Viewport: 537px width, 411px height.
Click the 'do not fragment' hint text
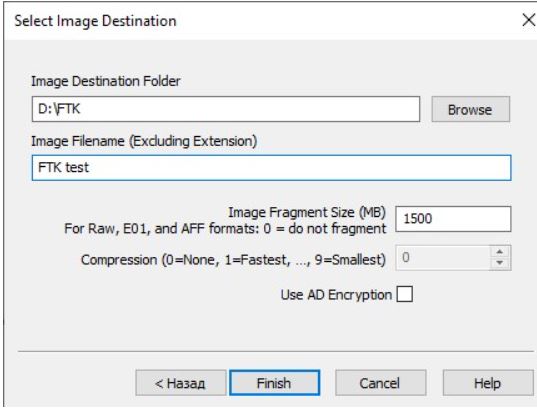click(x=337, y=228)
